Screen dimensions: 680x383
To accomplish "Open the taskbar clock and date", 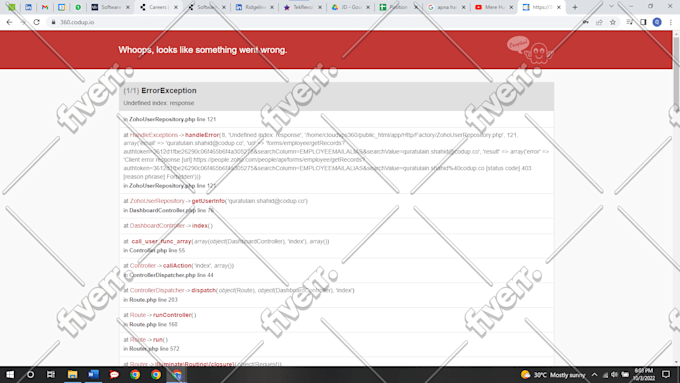I will coord(644,374).
